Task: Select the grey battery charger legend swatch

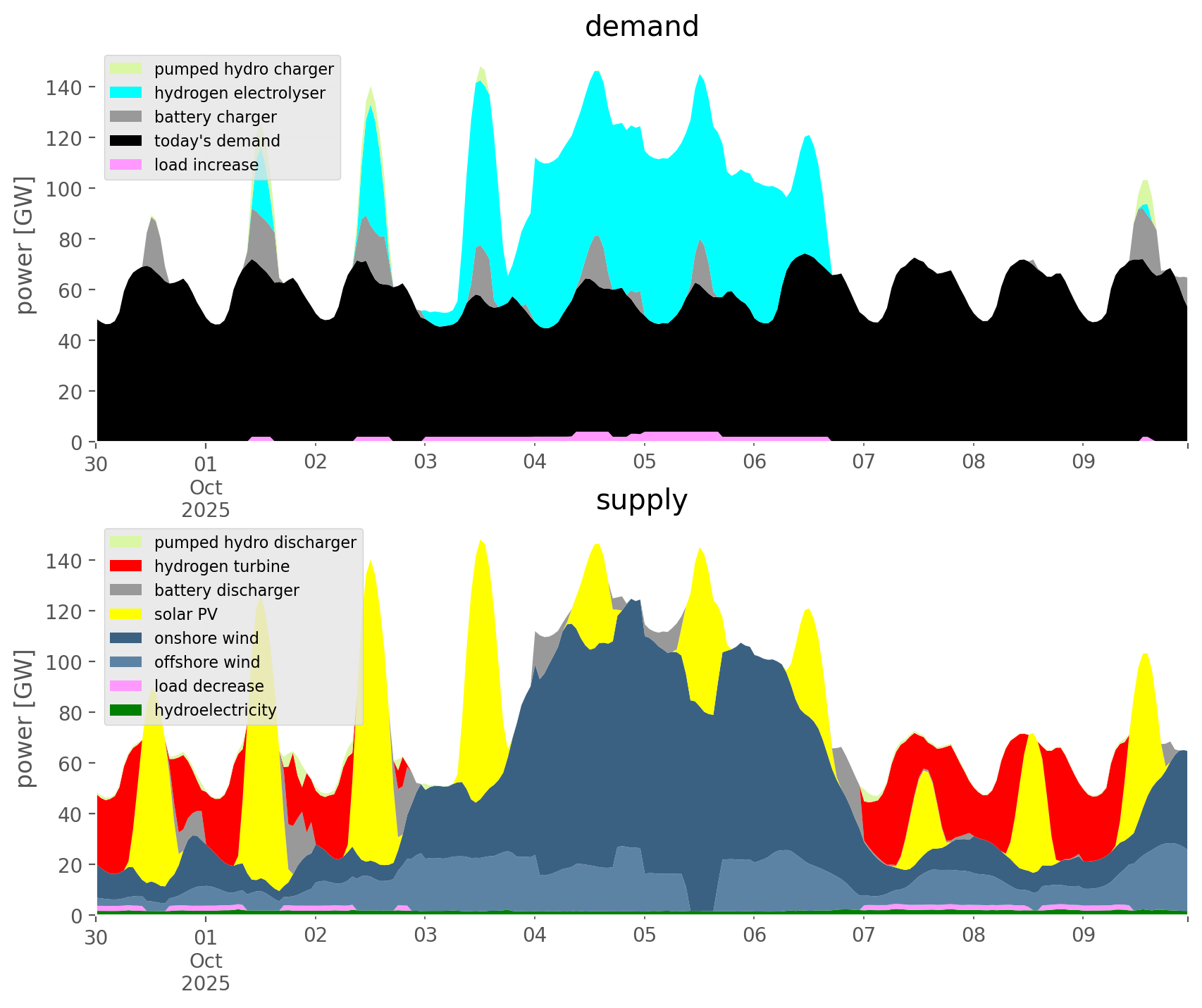Action: pyautogui.click(x=126, y=117)
